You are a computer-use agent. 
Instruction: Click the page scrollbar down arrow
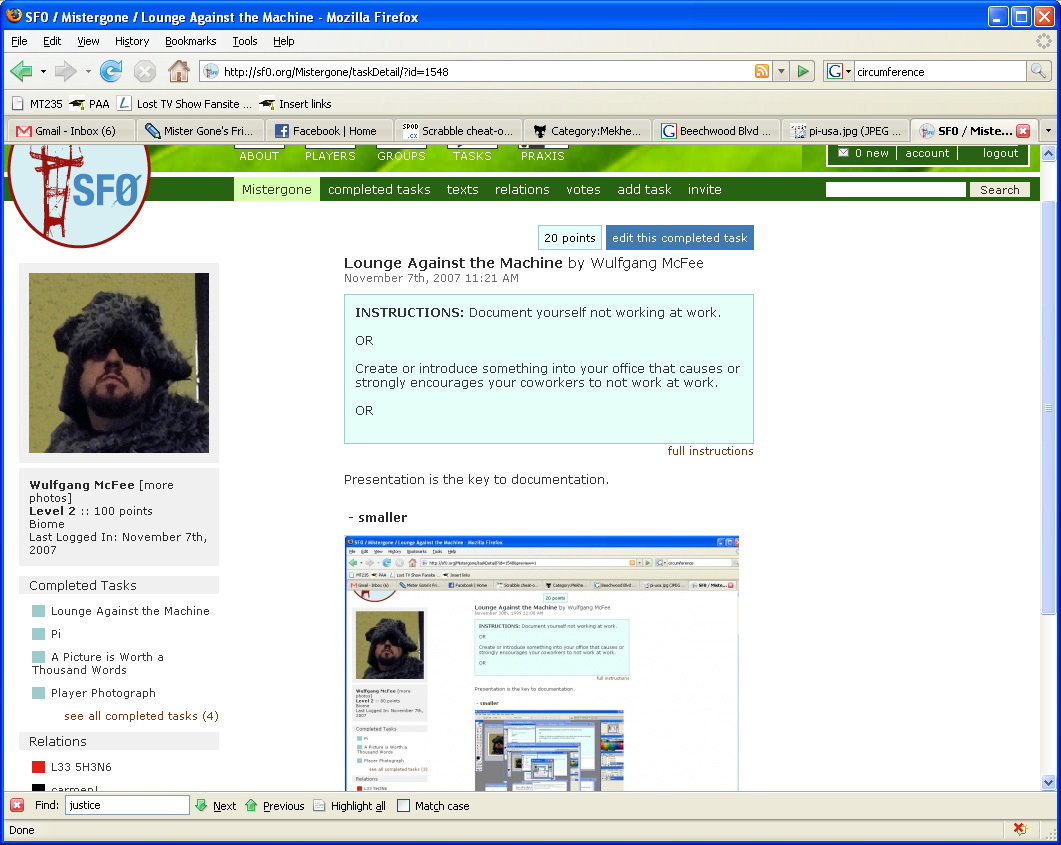coord(1048,783)
